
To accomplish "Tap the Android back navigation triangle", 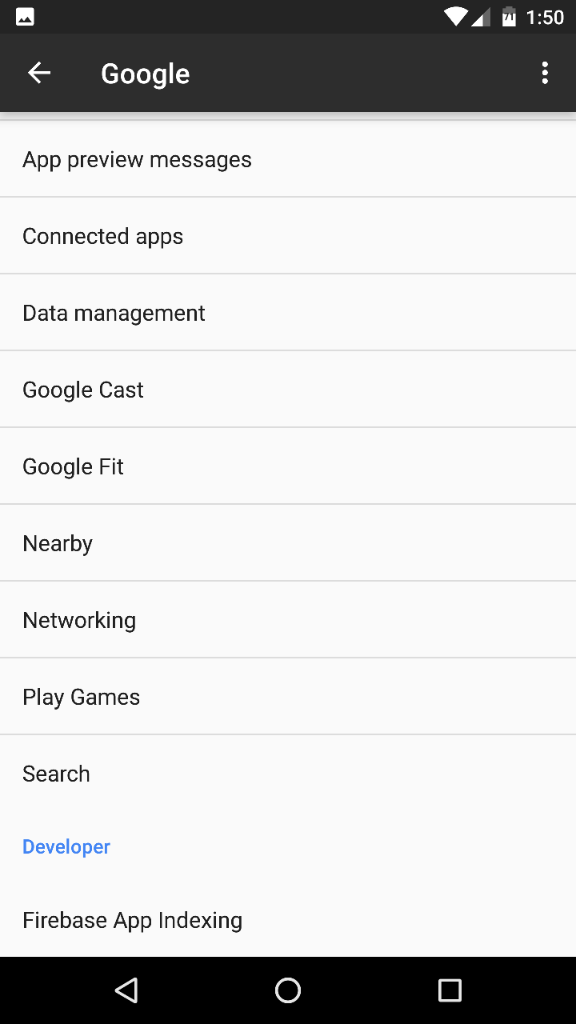I will coord(126,990).
